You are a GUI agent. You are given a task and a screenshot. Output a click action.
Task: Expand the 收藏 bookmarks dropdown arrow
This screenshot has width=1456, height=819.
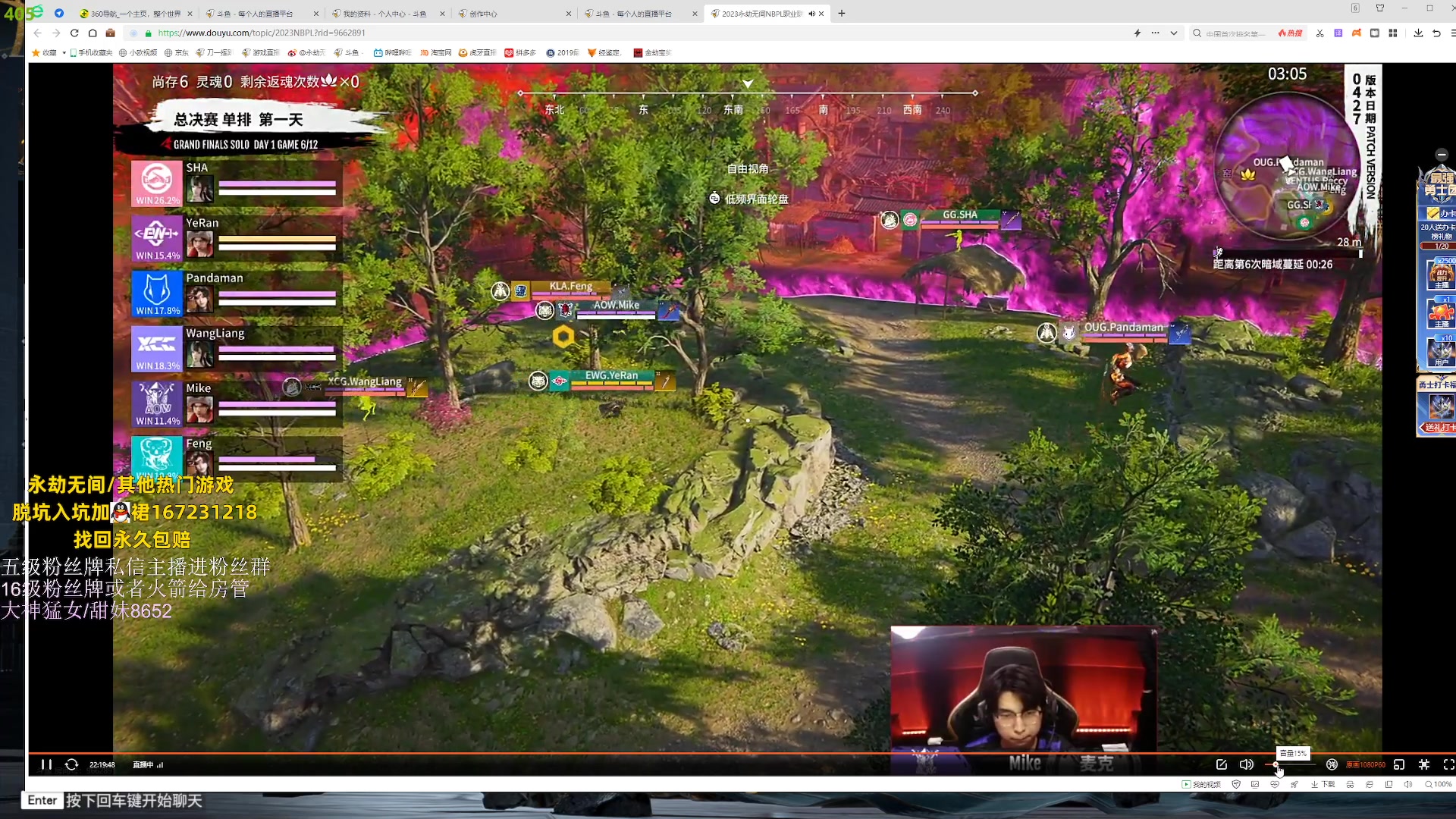tap(64, 53)
